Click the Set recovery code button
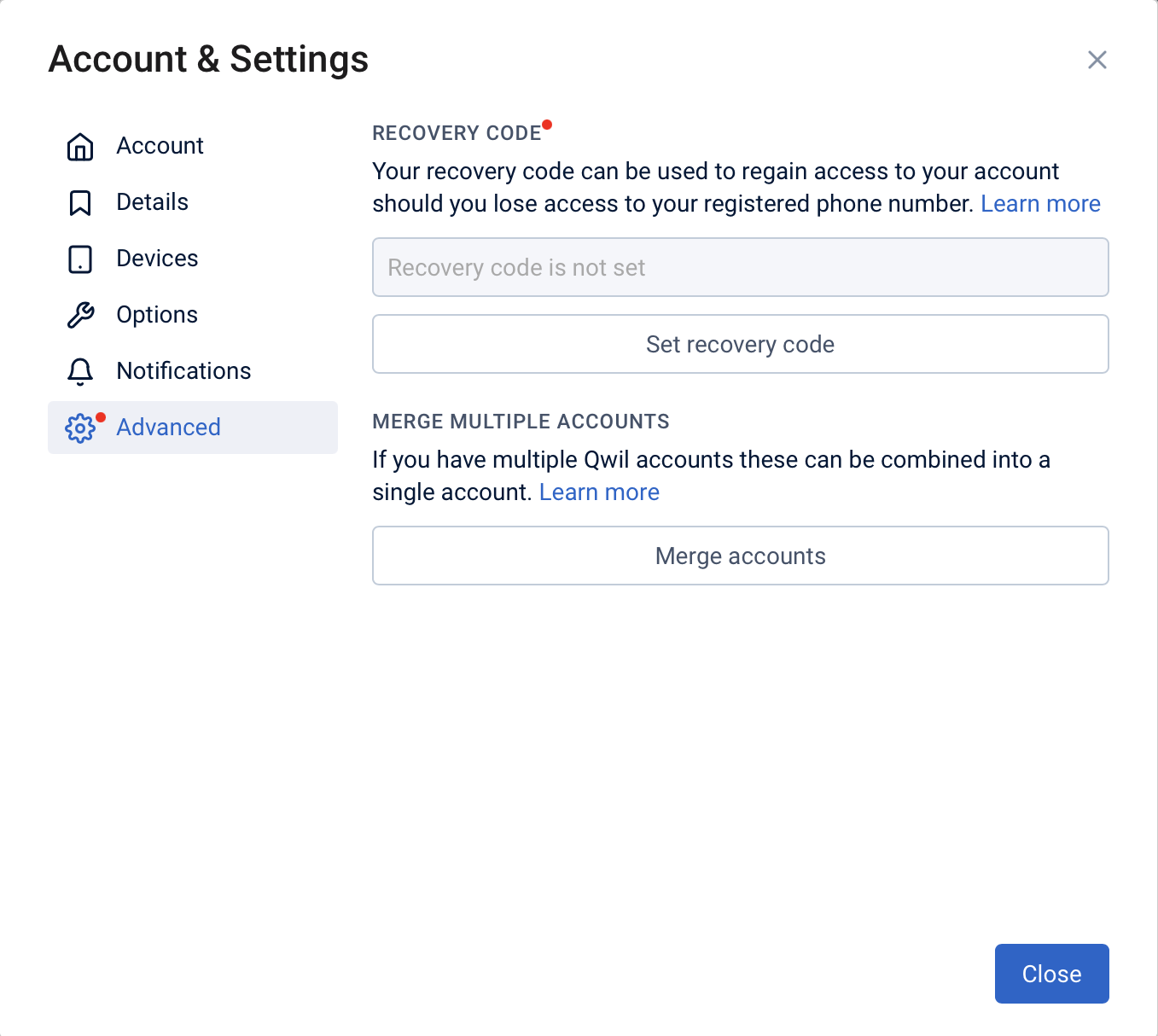The image size is (1158, 1036). tap(741, 344)
